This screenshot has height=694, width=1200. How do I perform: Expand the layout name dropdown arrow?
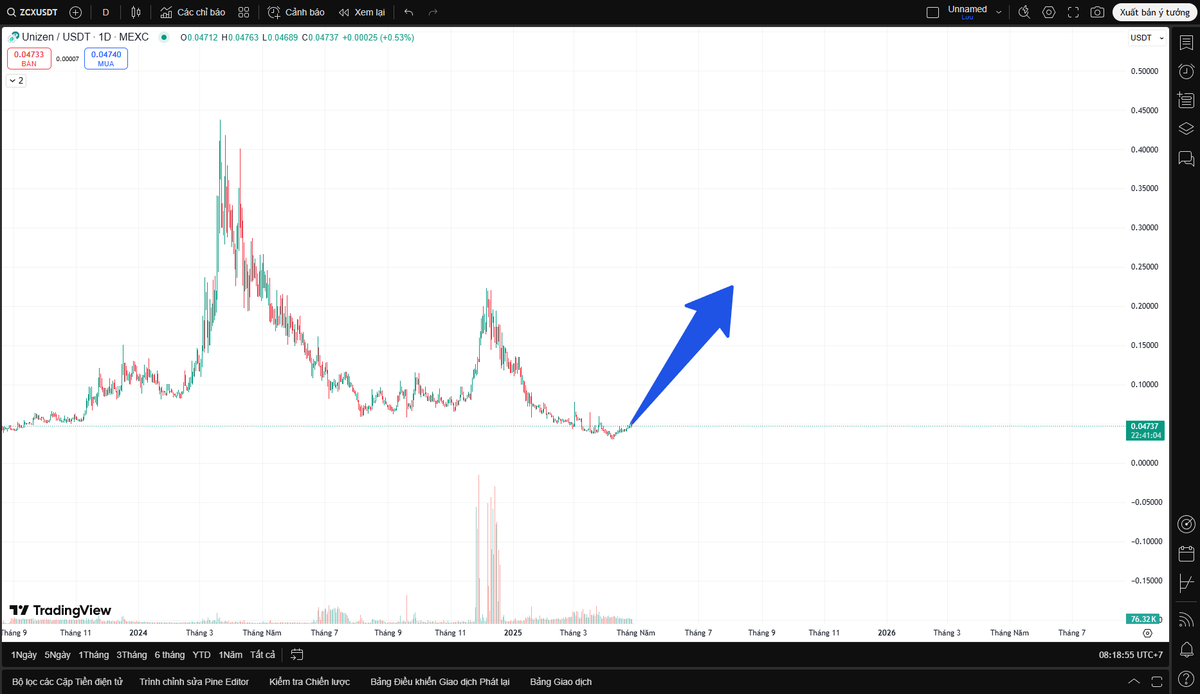999,12
